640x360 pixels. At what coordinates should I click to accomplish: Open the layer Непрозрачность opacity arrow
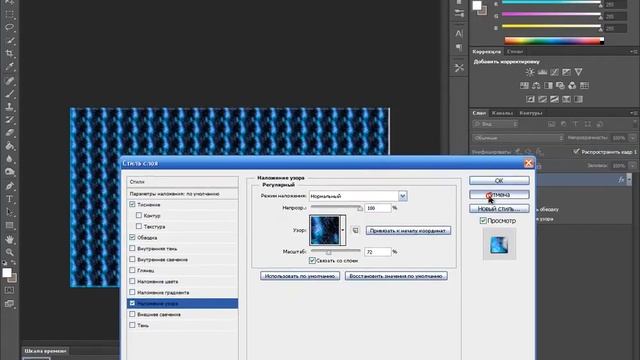pyautogui.click(x=633, y=138)
